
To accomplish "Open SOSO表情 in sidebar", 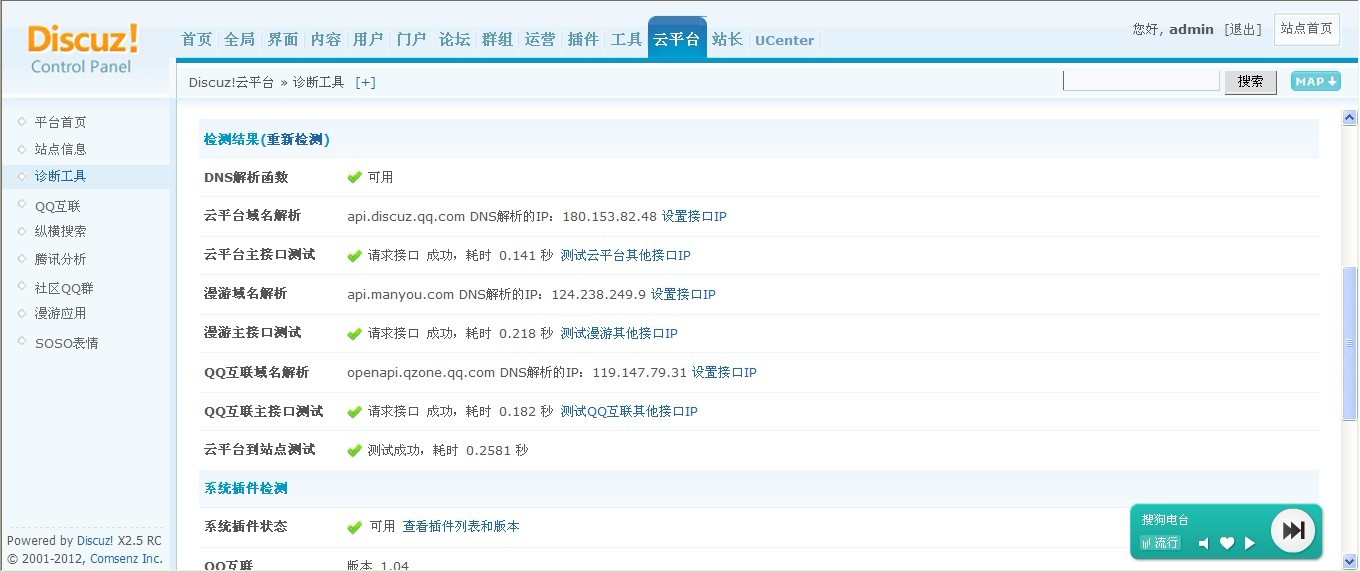I will [x=66, y=343].
